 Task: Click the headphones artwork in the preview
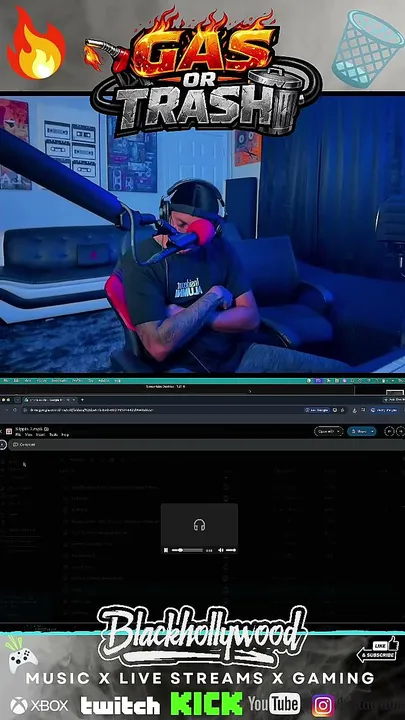click(199, 525)
